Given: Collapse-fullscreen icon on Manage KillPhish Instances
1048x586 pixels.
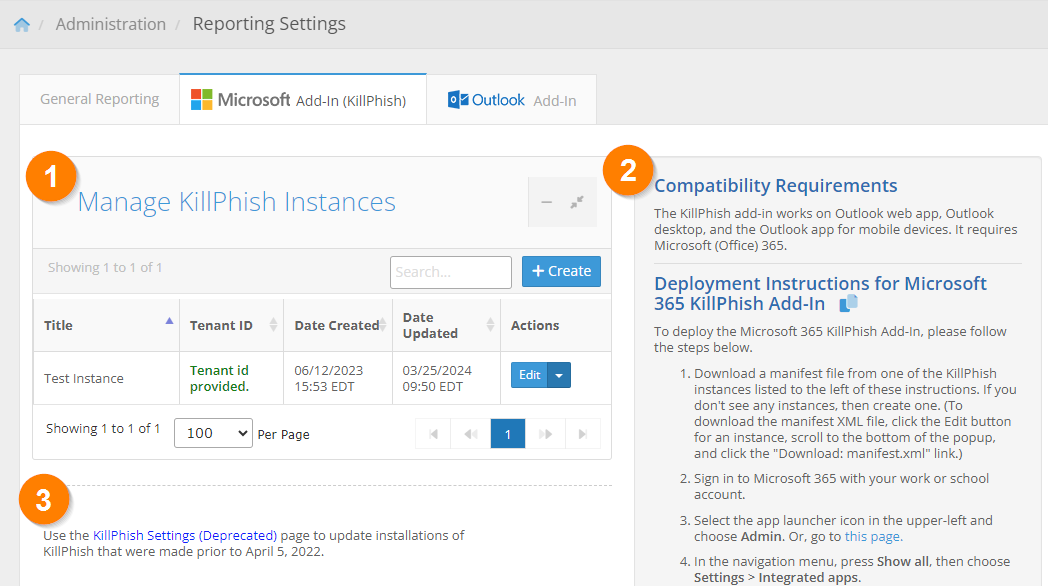Looking at the screenshot, I should pyautogui.click(x=577, y=202).
